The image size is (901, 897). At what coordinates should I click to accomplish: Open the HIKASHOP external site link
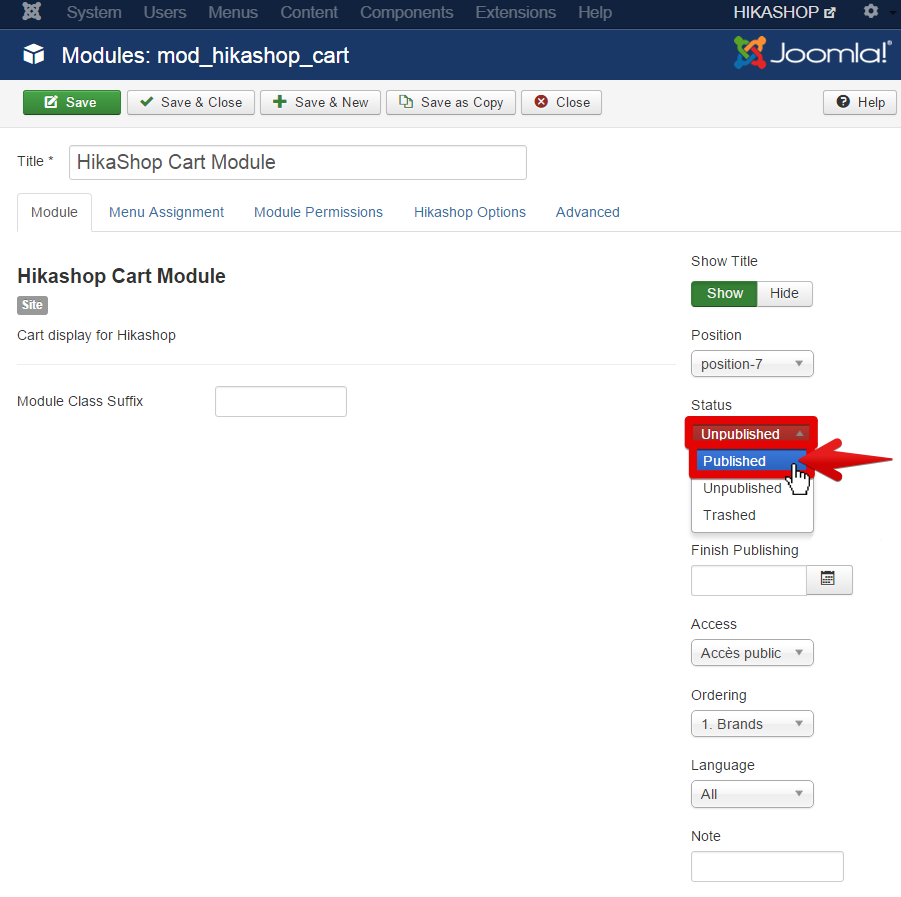(x=784, y=12)
